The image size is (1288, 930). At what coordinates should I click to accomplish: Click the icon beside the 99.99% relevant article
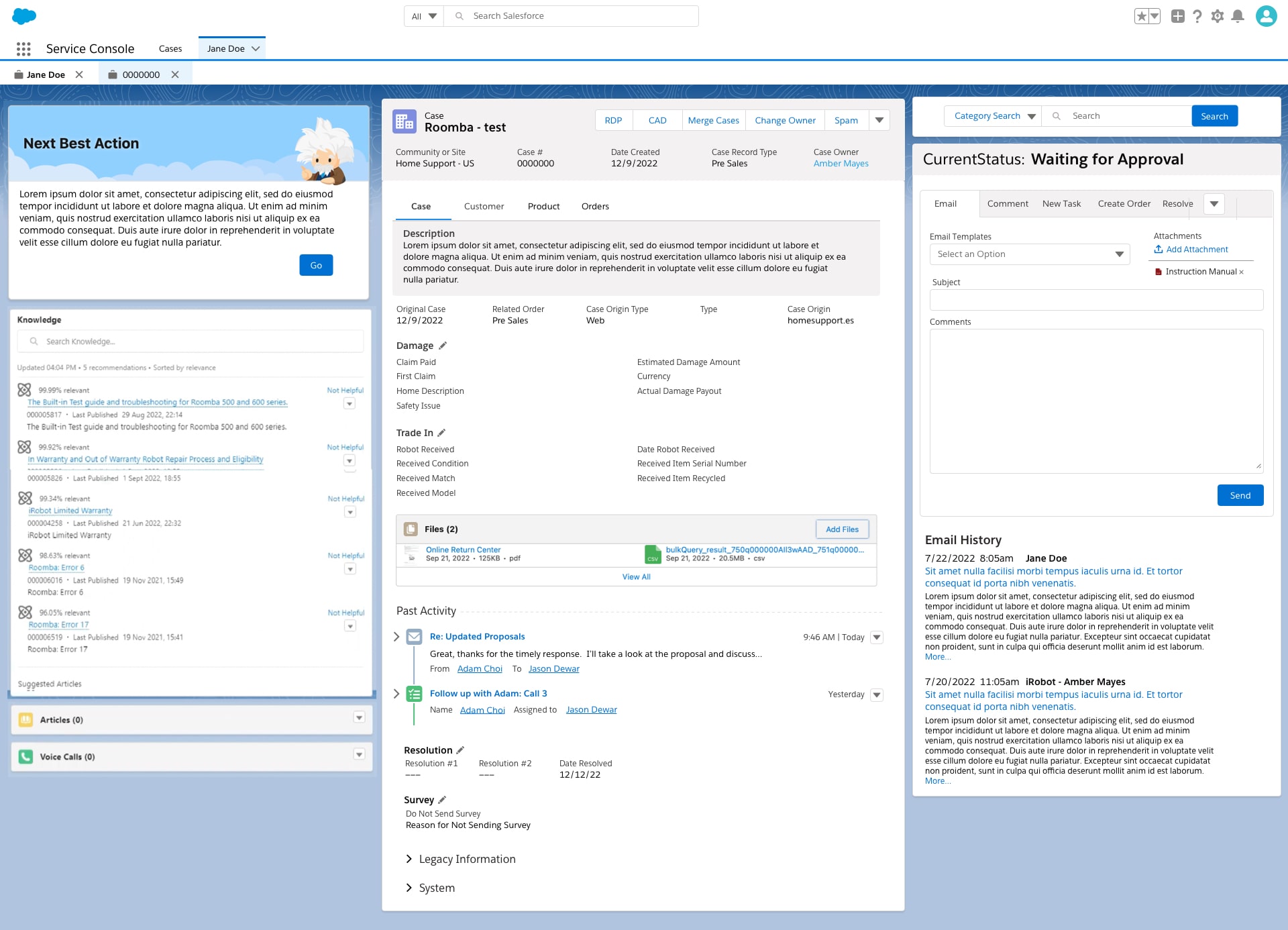(24, 390)
